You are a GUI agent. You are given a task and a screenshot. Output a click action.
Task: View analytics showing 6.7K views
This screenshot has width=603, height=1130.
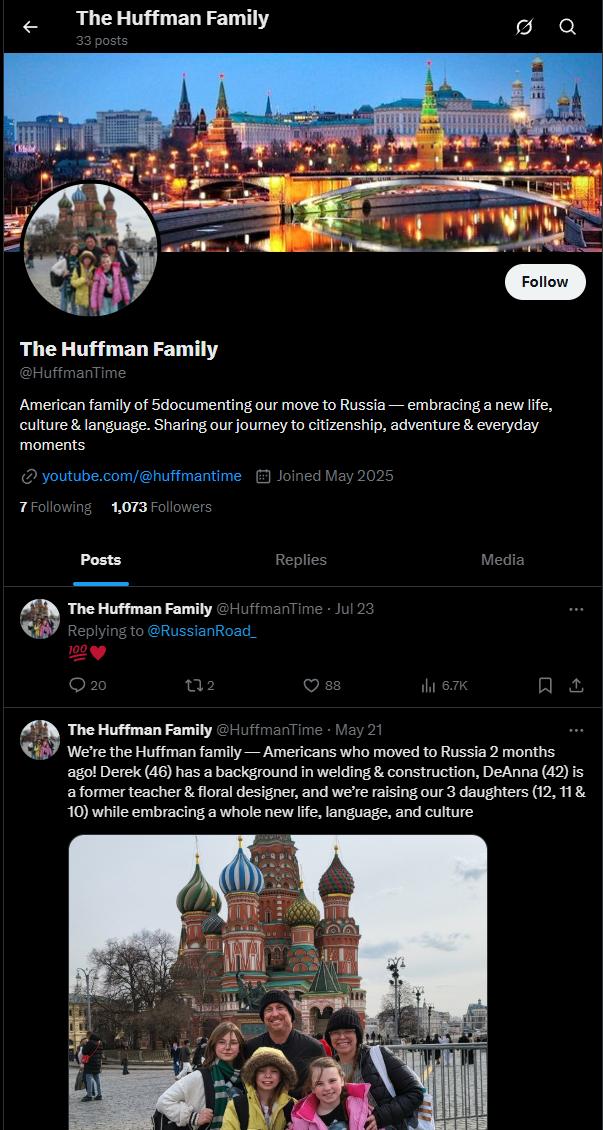pyautogui.click(x=444, y=685)
